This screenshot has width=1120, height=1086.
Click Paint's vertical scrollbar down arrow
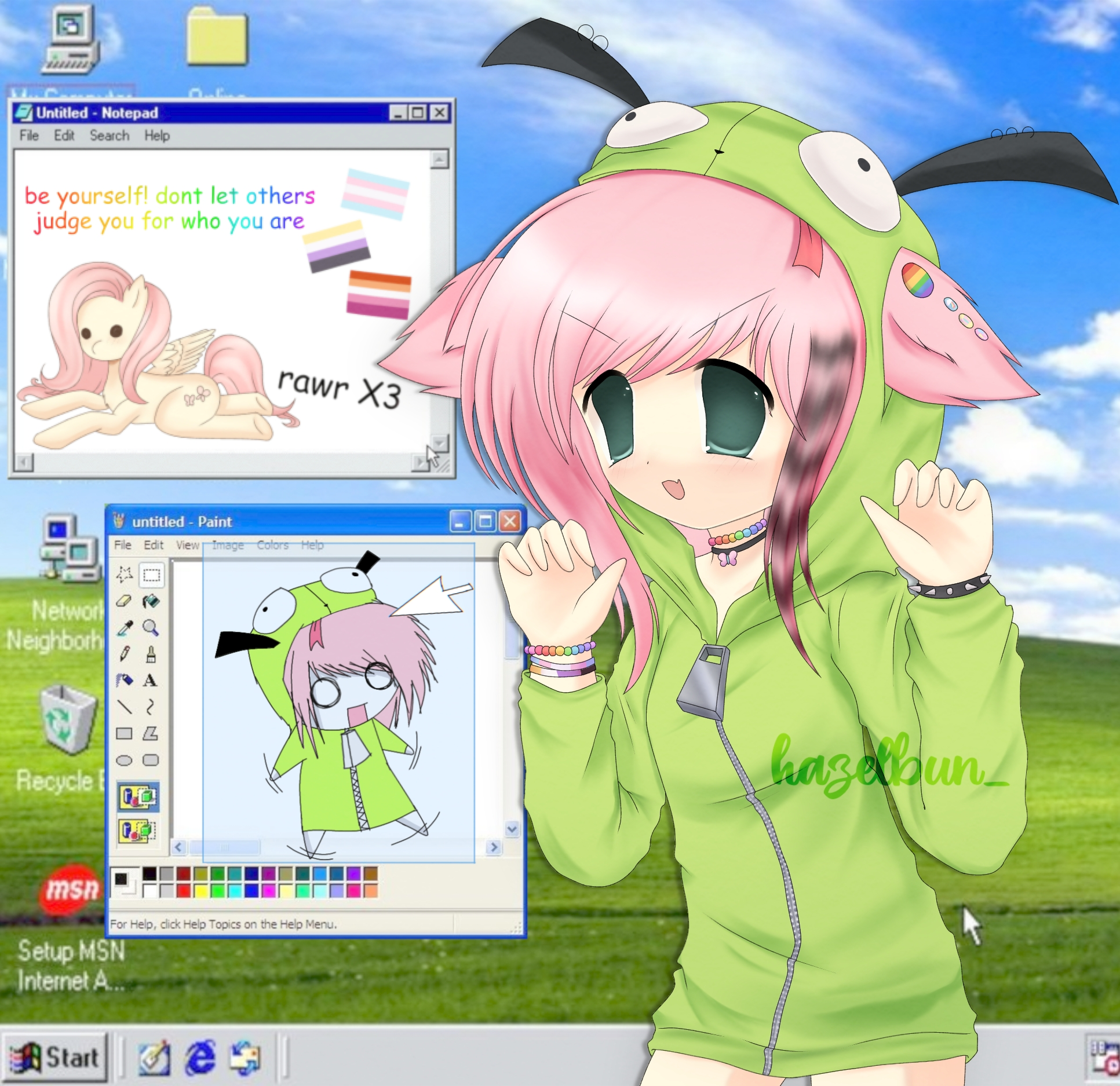512,829
